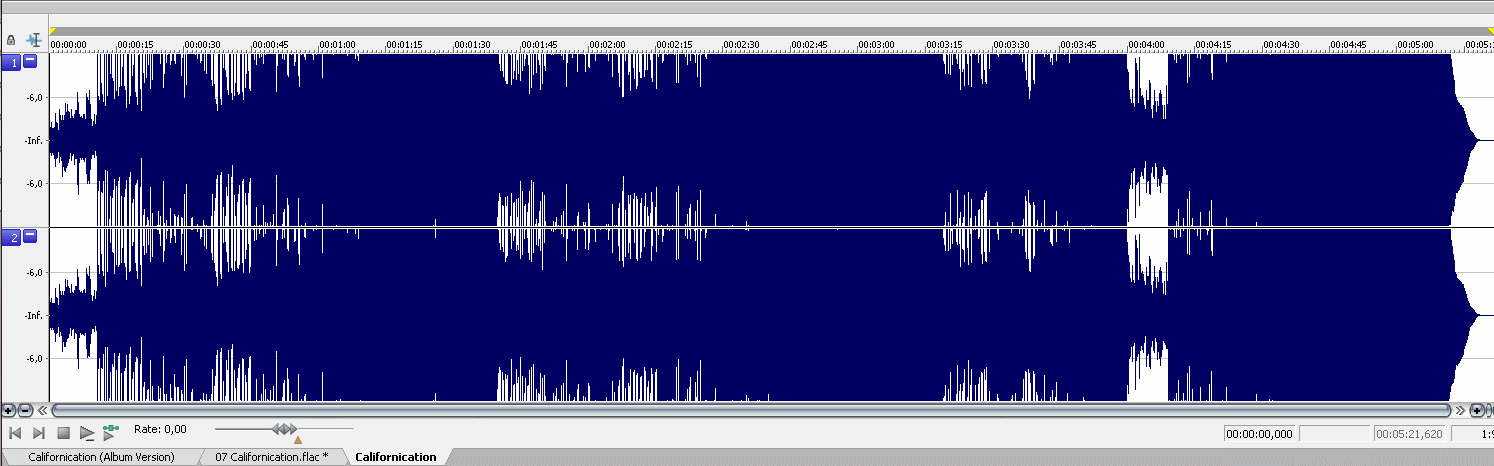
Task: Click the yellow start marker on the marker bar
Action: click(x=53, y=32)
